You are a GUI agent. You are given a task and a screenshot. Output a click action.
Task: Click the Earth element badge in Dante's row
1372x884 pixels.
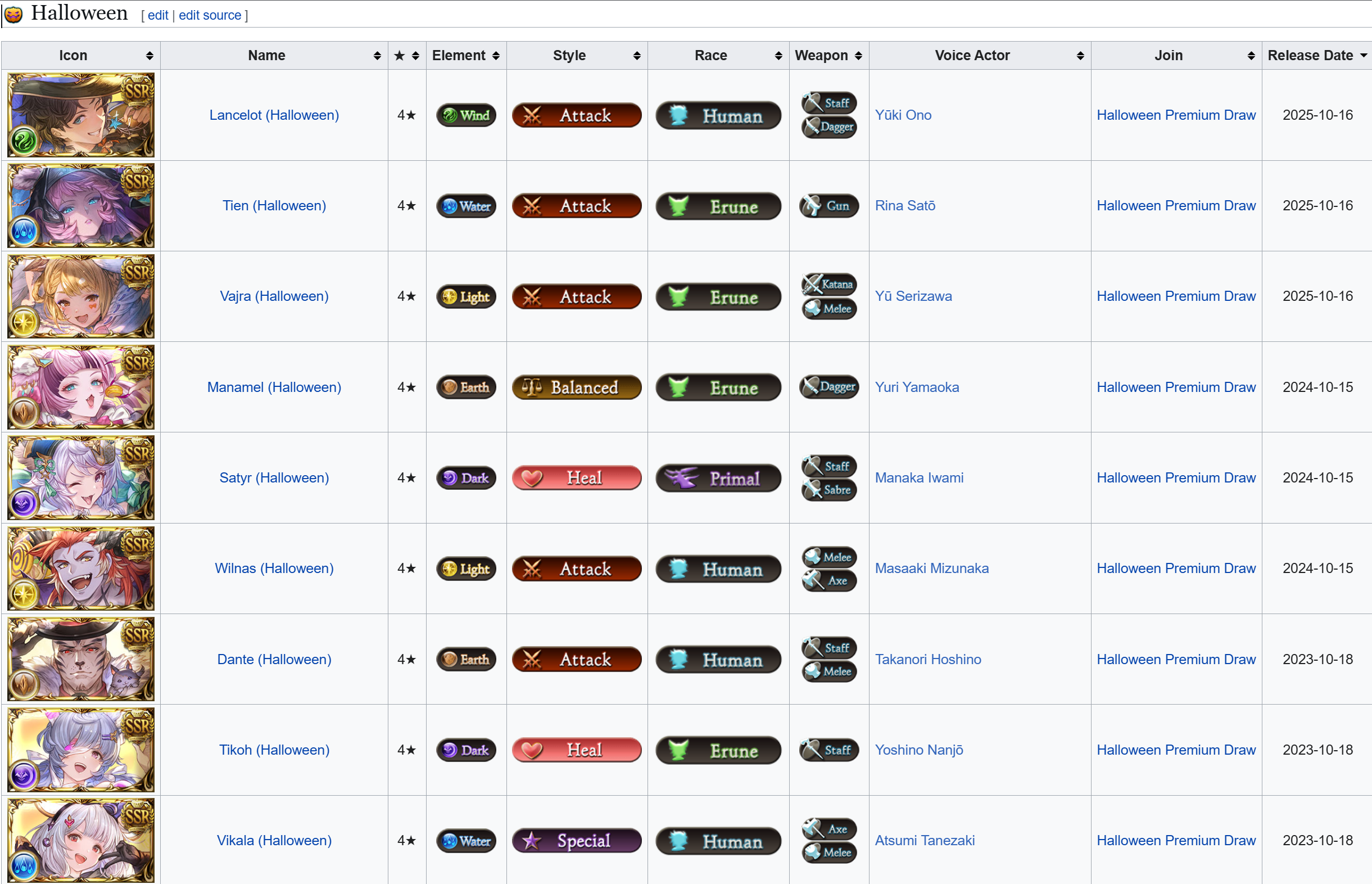tap(466, 660)
